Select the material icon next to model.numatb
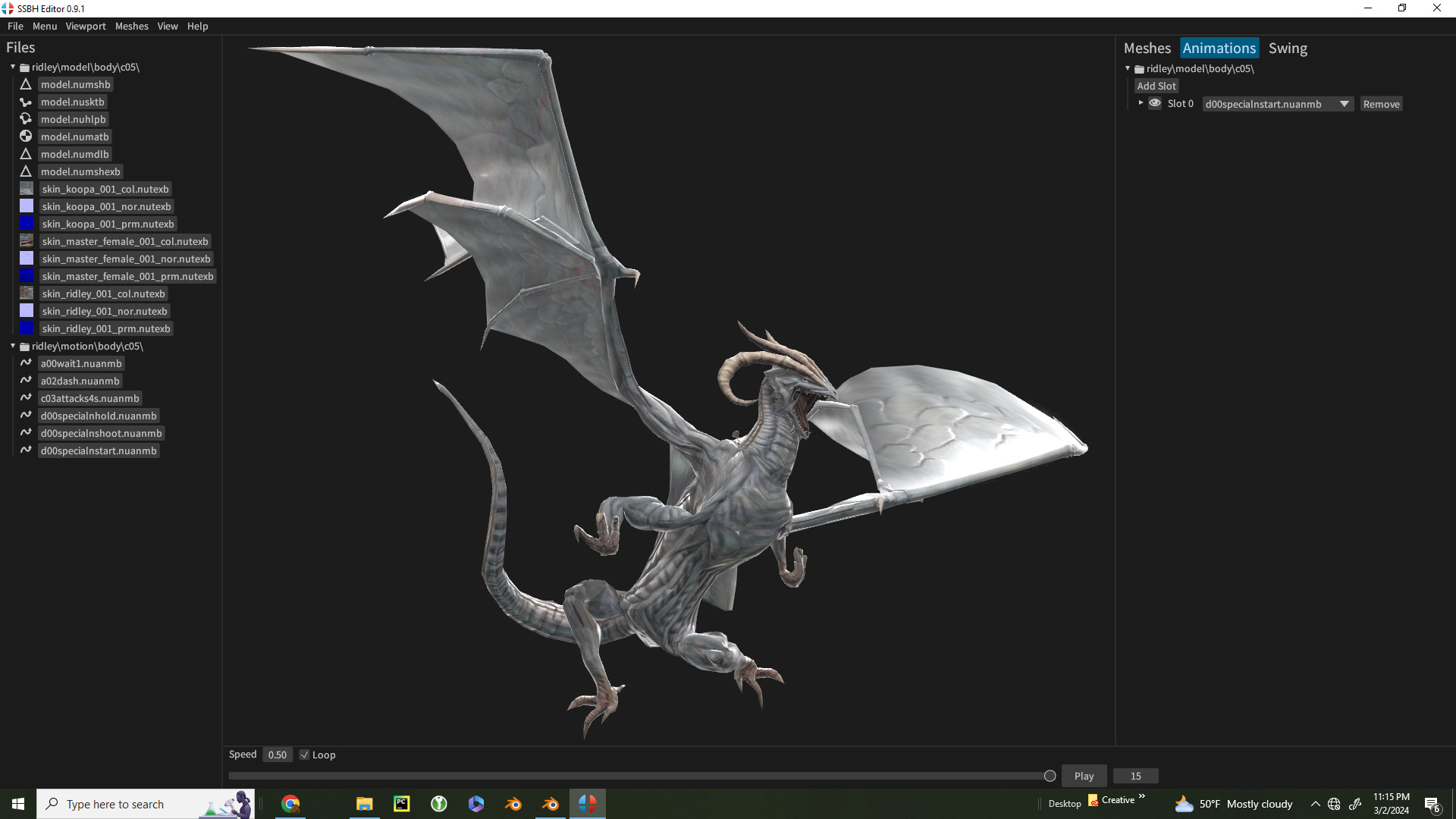1456x819 pixels. click(25, 136)
